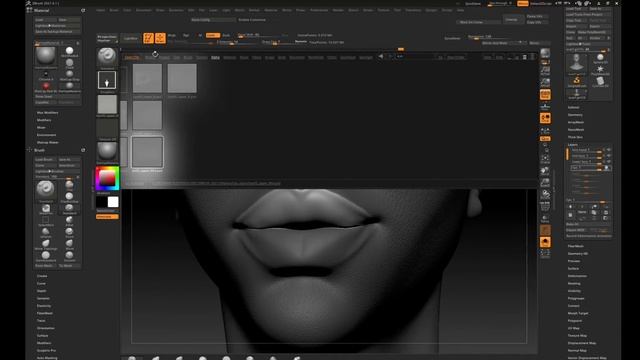
Task: Select SimpleBrush tool in Tool palette
Action: click(576, 81)
